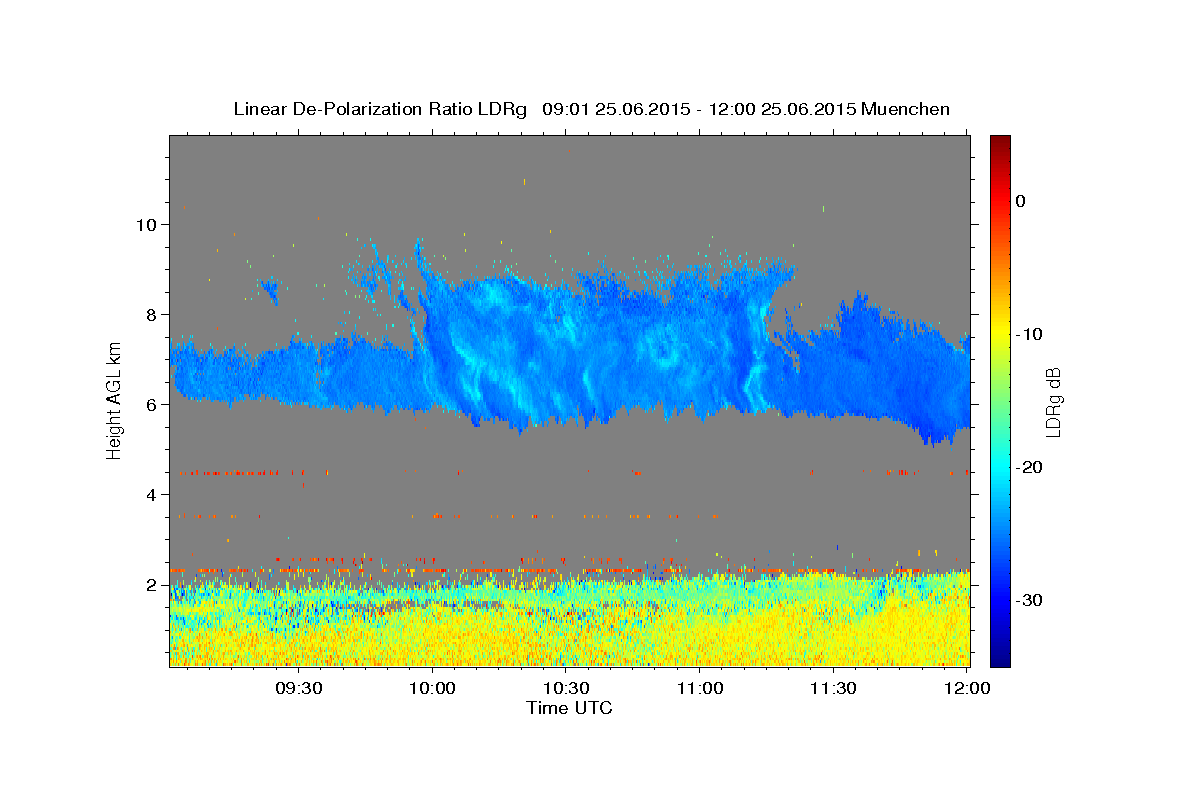Click the 11:00 time tick label
The height and width of the screenshot is (800, 1200).
(700, 689)
